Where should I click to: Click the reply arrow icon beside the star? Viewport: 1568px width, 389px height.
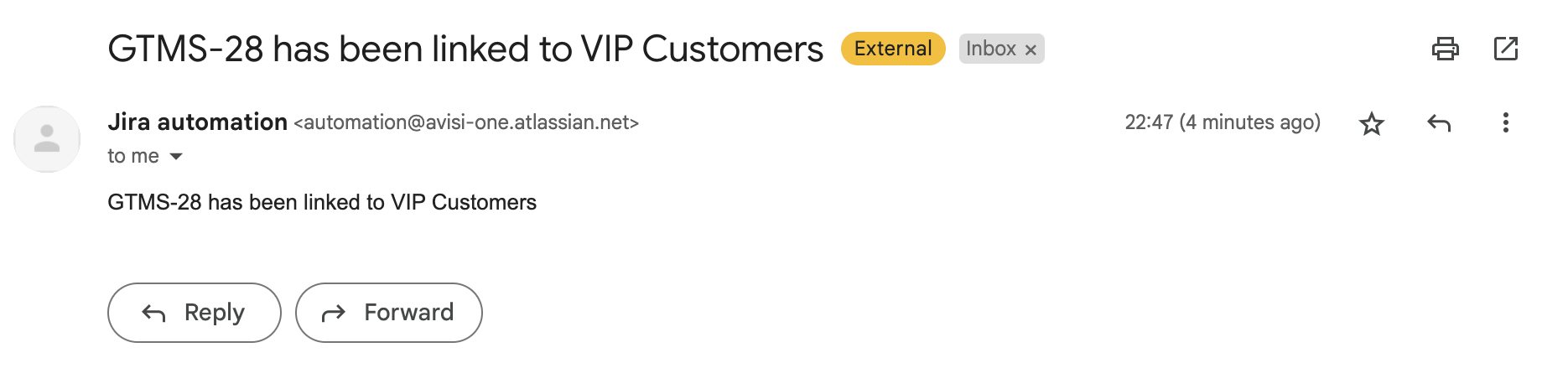1439,124
